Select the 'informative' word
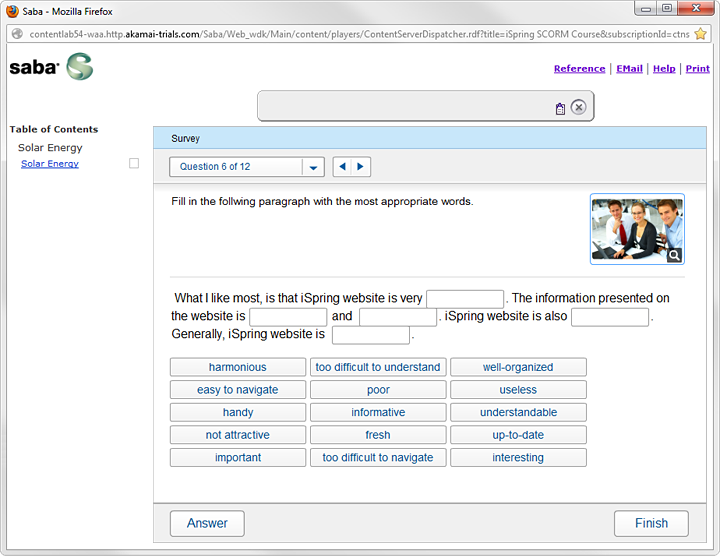721x556 pixels. click(378, 412)
